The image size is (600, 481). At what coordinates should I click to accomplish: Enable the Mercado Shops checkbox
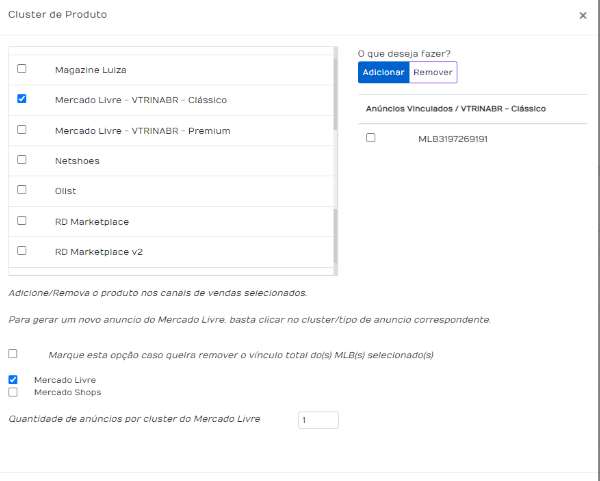pyautogui.click(x=13, y=392)
